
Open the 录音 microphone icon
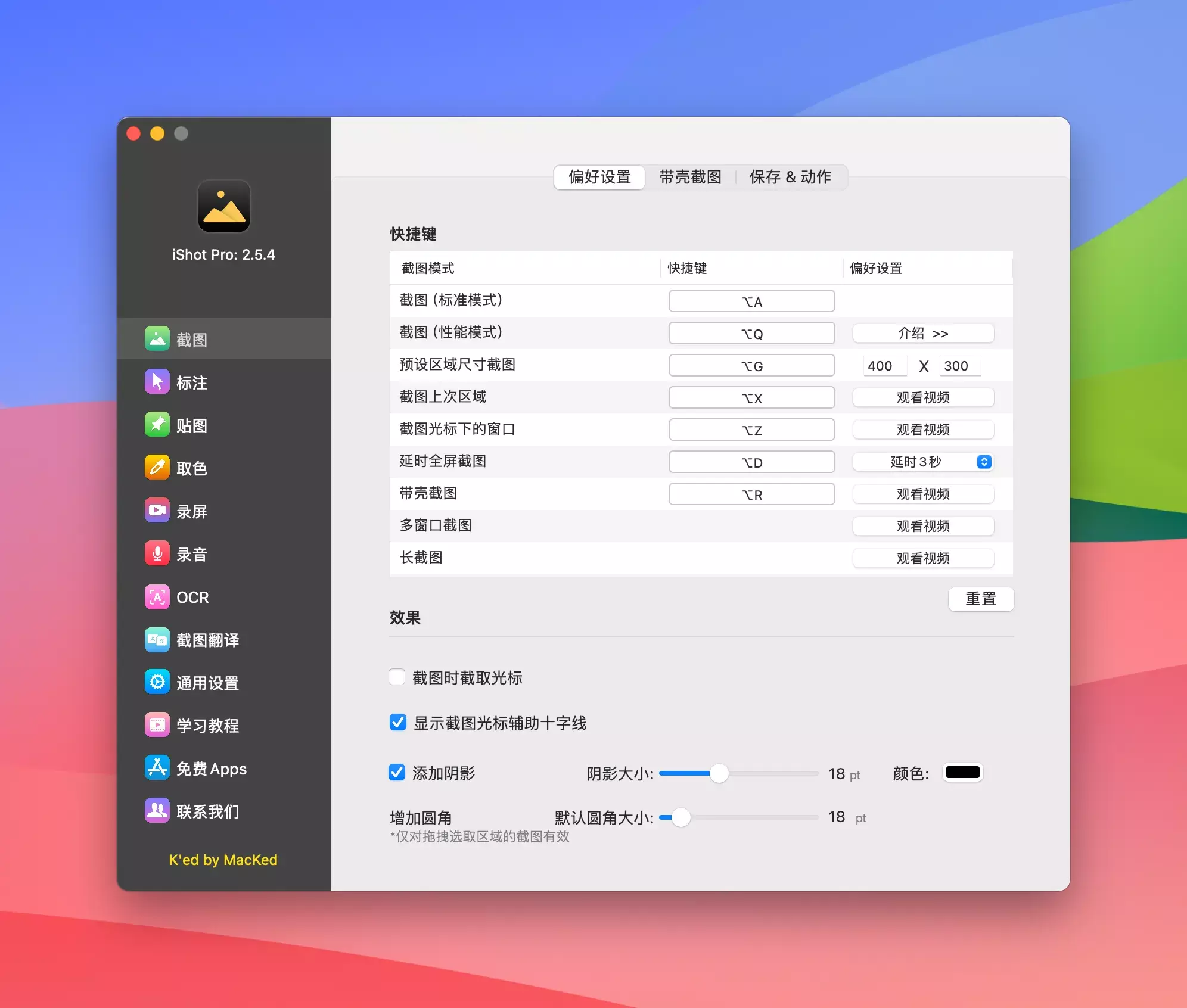point(157,553)
